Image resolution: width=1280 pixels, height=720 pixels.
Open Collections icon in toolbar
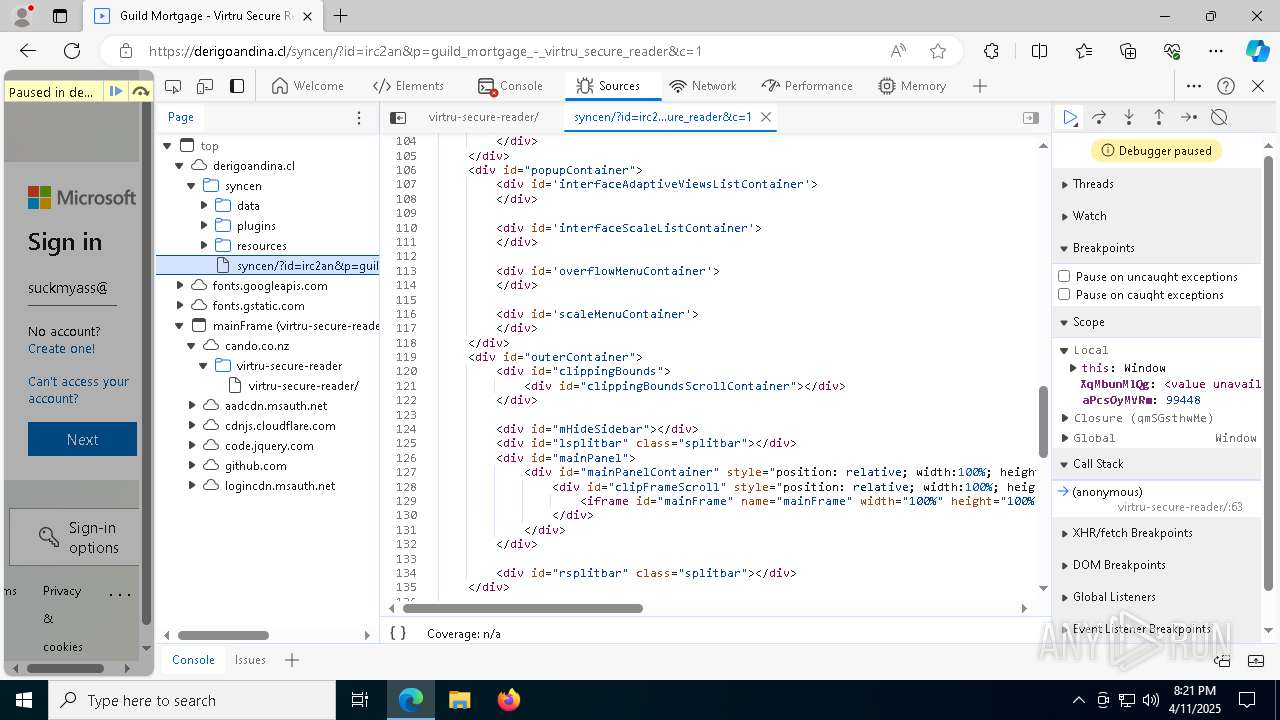coord(1128,51)
